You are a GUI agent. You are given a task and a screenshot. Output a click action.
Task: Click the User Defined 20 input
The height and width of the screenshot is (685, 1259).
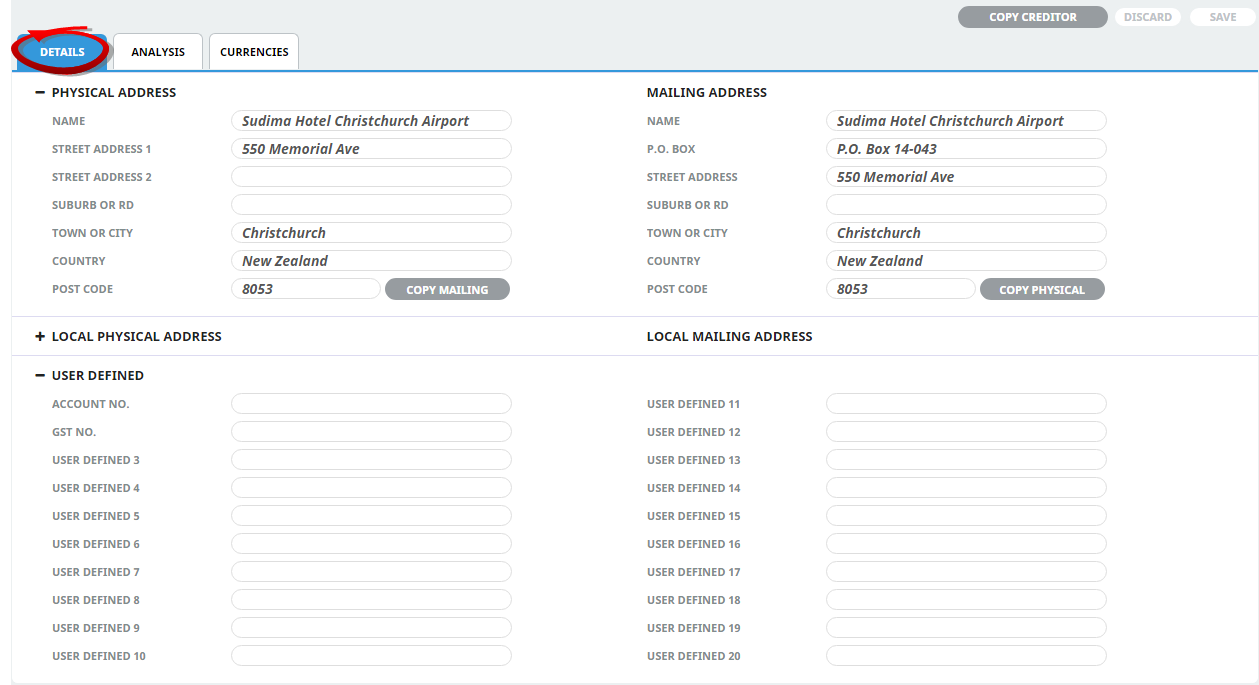pos(965,656)
